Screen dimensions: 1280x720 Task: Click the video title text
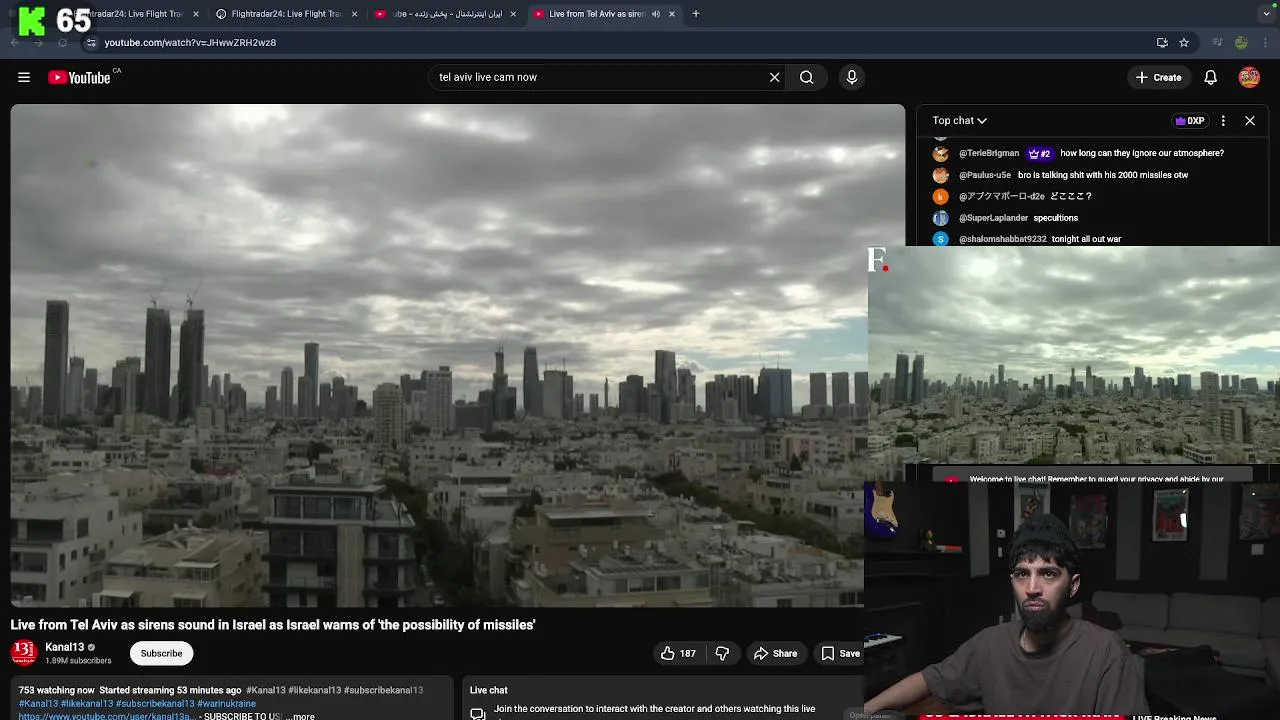(273, 625)
